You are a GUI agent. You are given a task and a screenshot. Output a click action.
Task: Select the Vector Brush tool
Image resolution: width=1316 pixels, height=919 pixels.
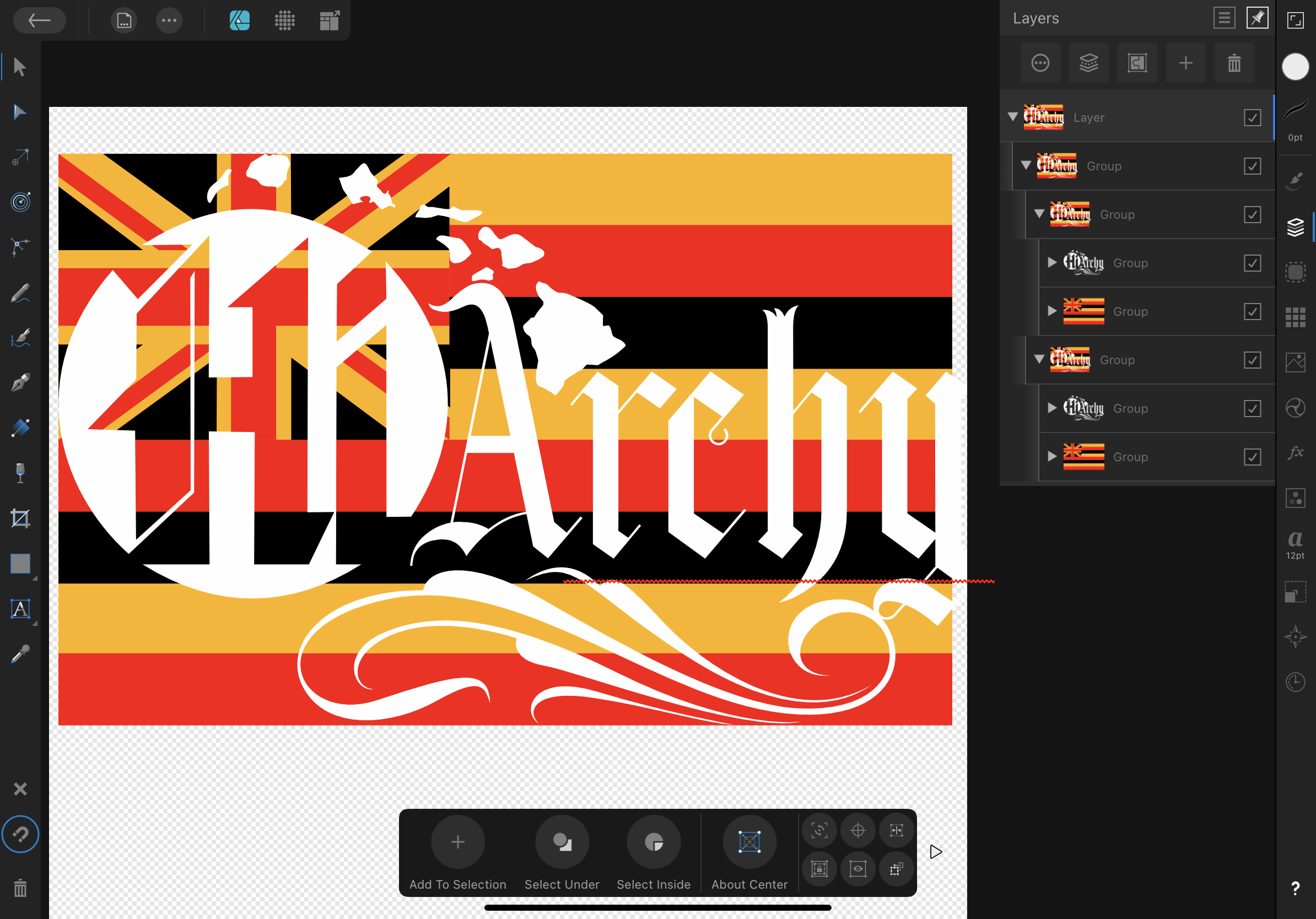pos(20,338)
